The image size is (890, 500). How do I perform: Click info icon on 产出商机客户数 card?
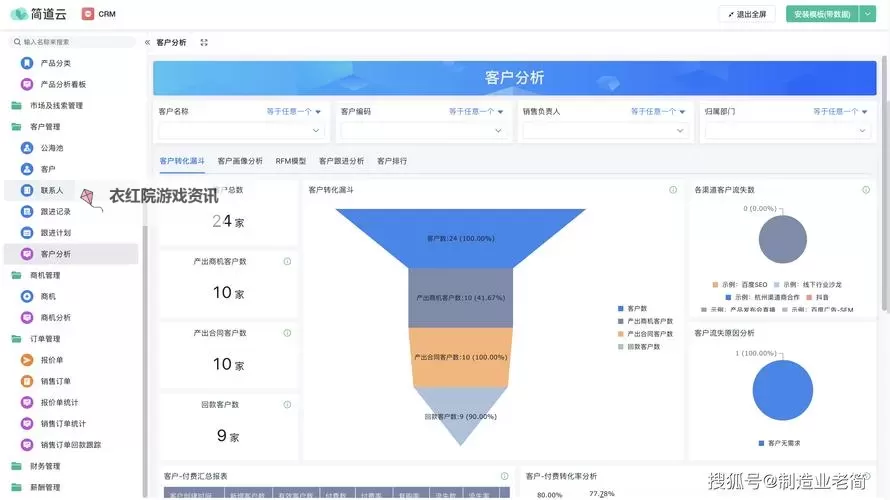[287, 261]
